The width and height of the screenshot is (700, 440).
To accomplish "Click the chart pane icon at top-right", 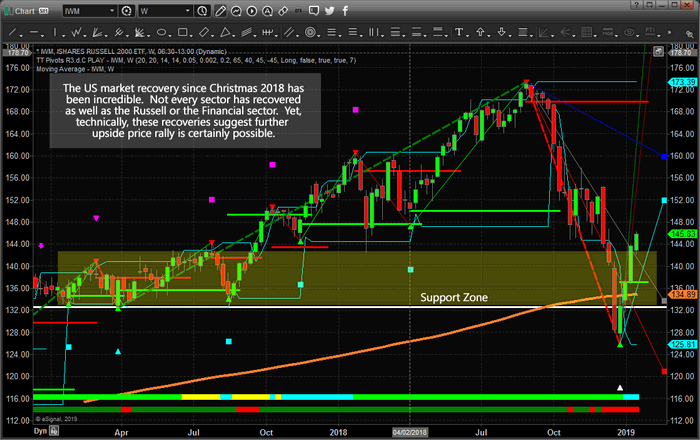I will [x=658, y=52].
